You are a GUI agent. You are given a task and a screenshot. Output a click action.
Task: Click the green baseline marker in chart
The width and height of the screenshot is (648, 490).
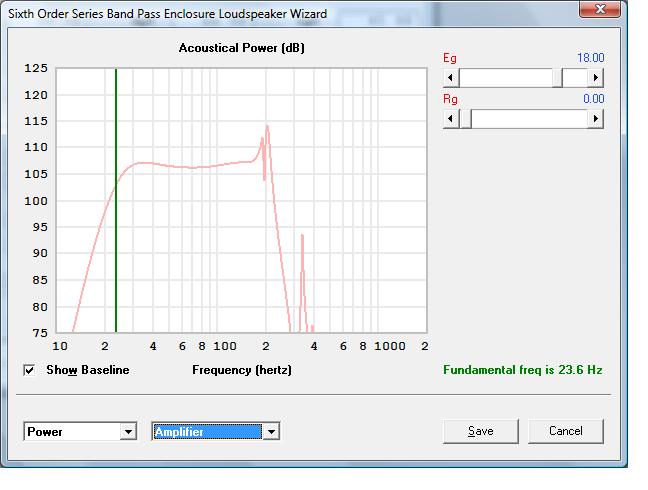point(116,200)
